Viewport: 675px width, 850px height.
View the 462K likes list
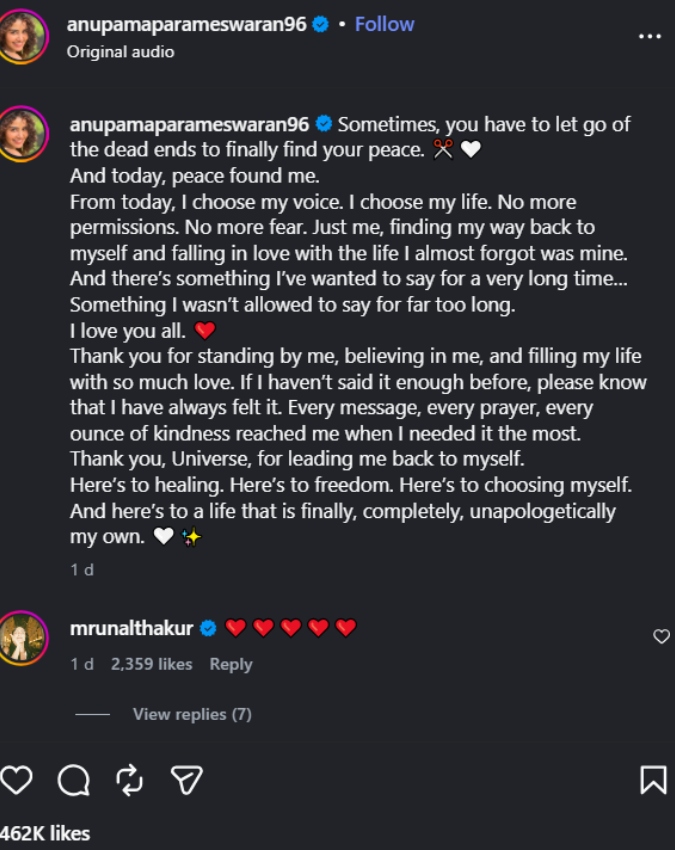pyautogui.click(x=45, y=833)
